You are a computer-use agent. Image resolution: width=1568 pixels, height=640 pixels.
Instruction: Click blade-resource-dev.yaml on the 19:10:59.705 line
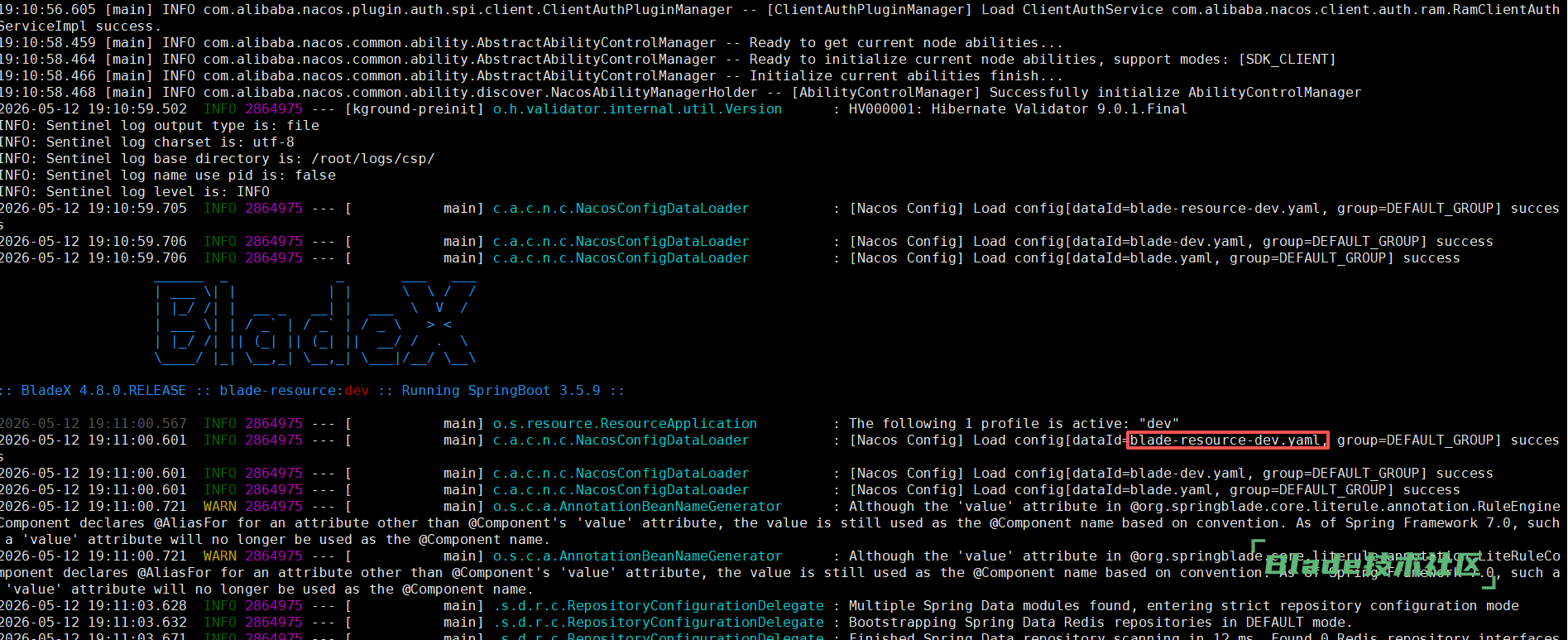pyautogui.click(x=1225, y=209)
